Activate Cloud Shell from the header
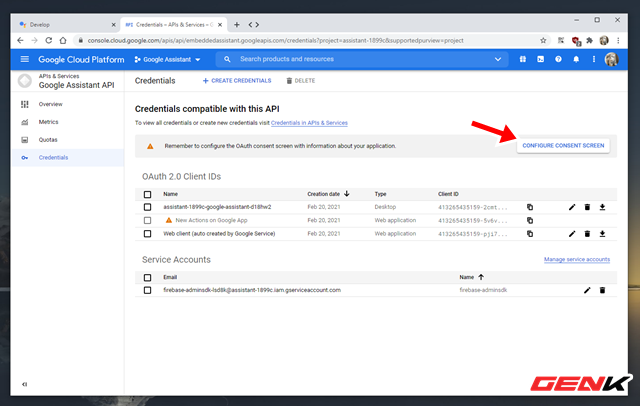 click(540, 59)
